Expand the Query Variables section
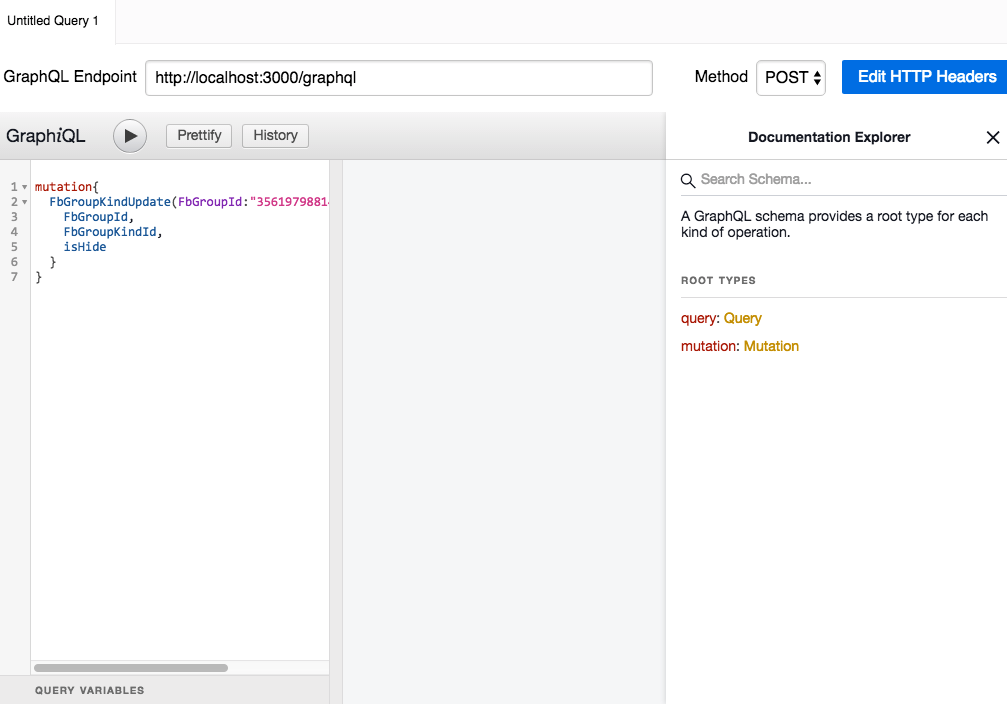The image size is (1007, 704). [90, 690]
